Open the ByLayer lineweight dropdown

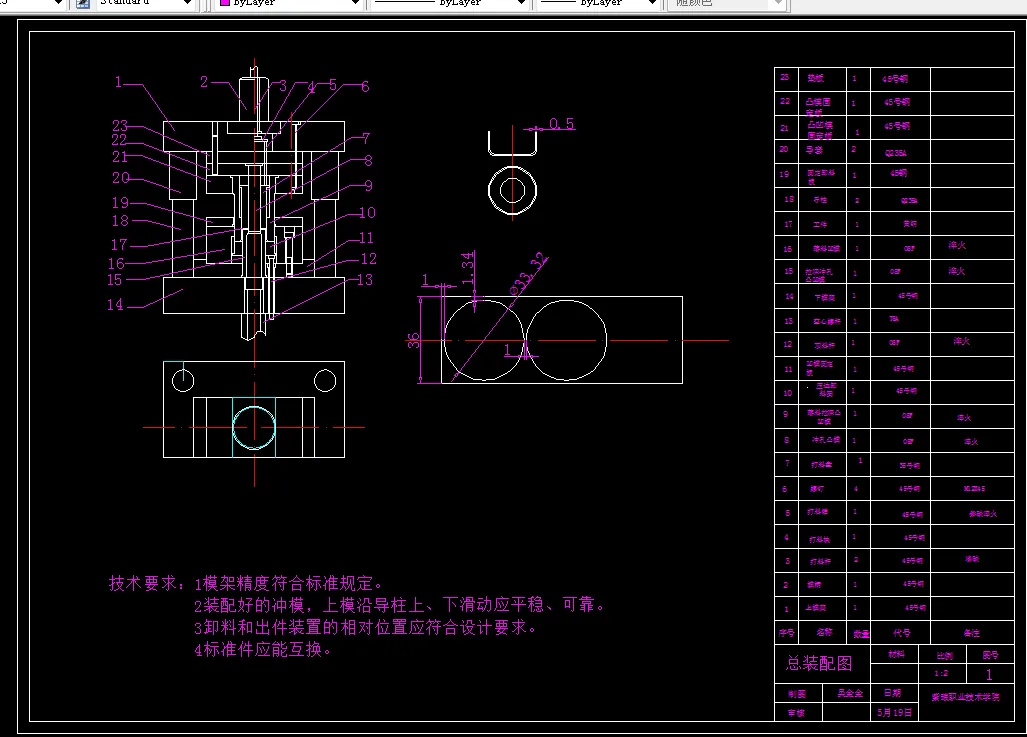tap(597, 3)
